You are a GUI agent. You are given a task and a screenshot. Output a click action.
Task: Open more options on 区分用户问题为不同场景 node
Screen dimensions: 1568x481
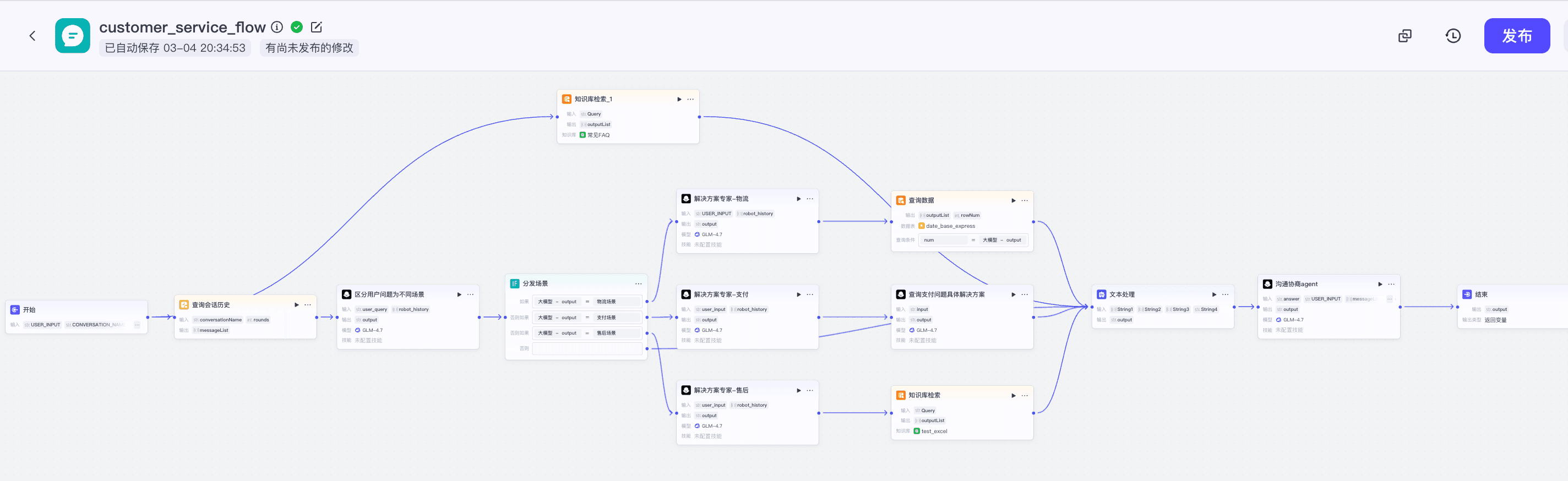(470, 294)
